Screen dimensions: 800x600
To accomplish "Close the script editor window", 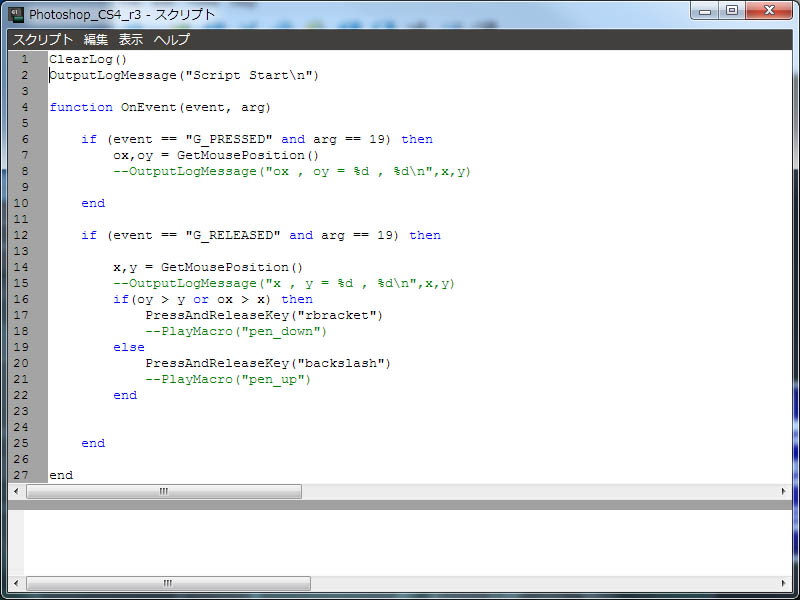I will [769, 11].
